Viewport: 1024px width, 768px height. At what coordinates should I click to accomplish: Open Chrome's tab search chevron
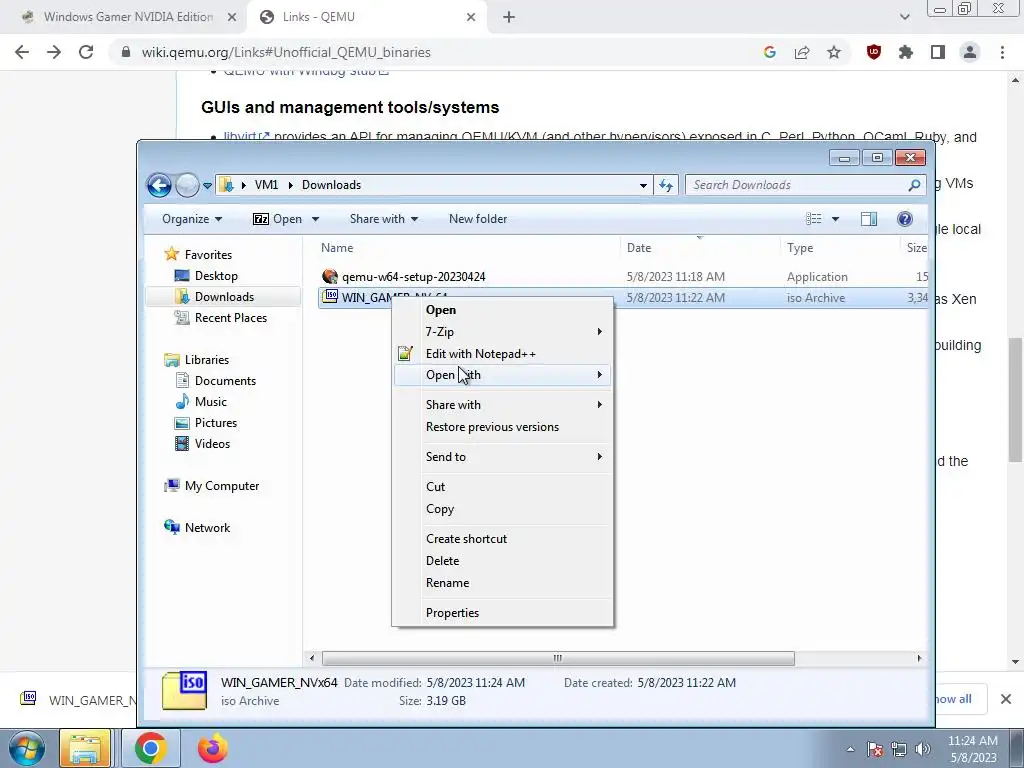tap(904, 17)
